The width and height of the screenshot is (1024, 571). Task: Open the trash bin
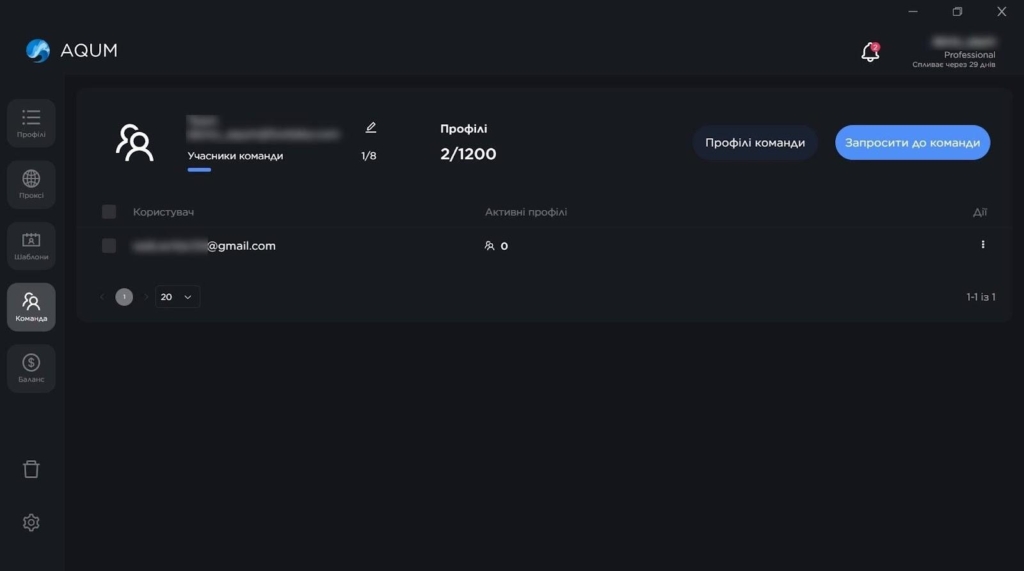[x=31, y=469]
